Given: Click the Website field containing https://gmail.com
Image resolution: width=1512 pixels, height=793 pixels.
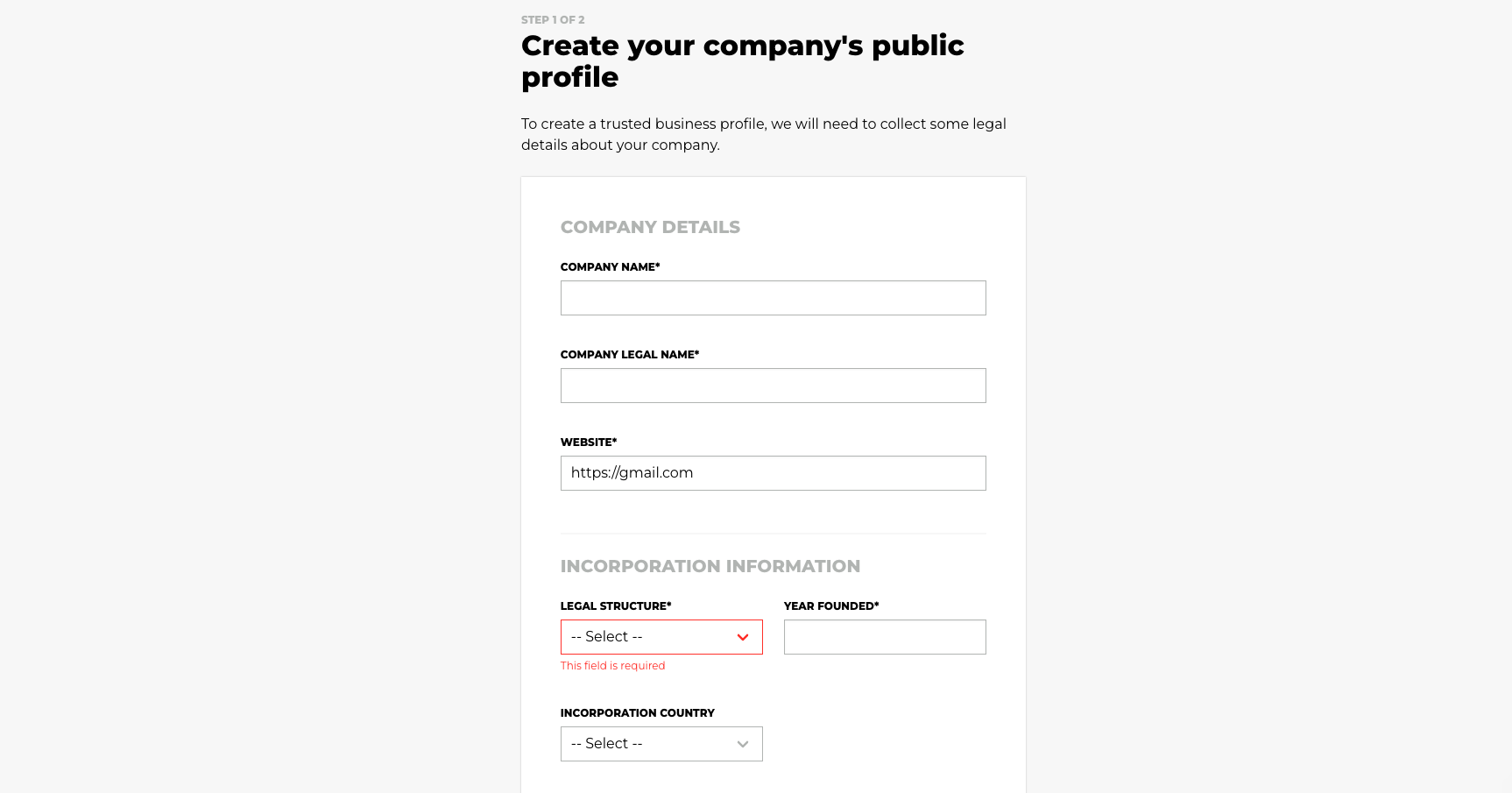Looking at the screenshot, I should tap(774, 473).
